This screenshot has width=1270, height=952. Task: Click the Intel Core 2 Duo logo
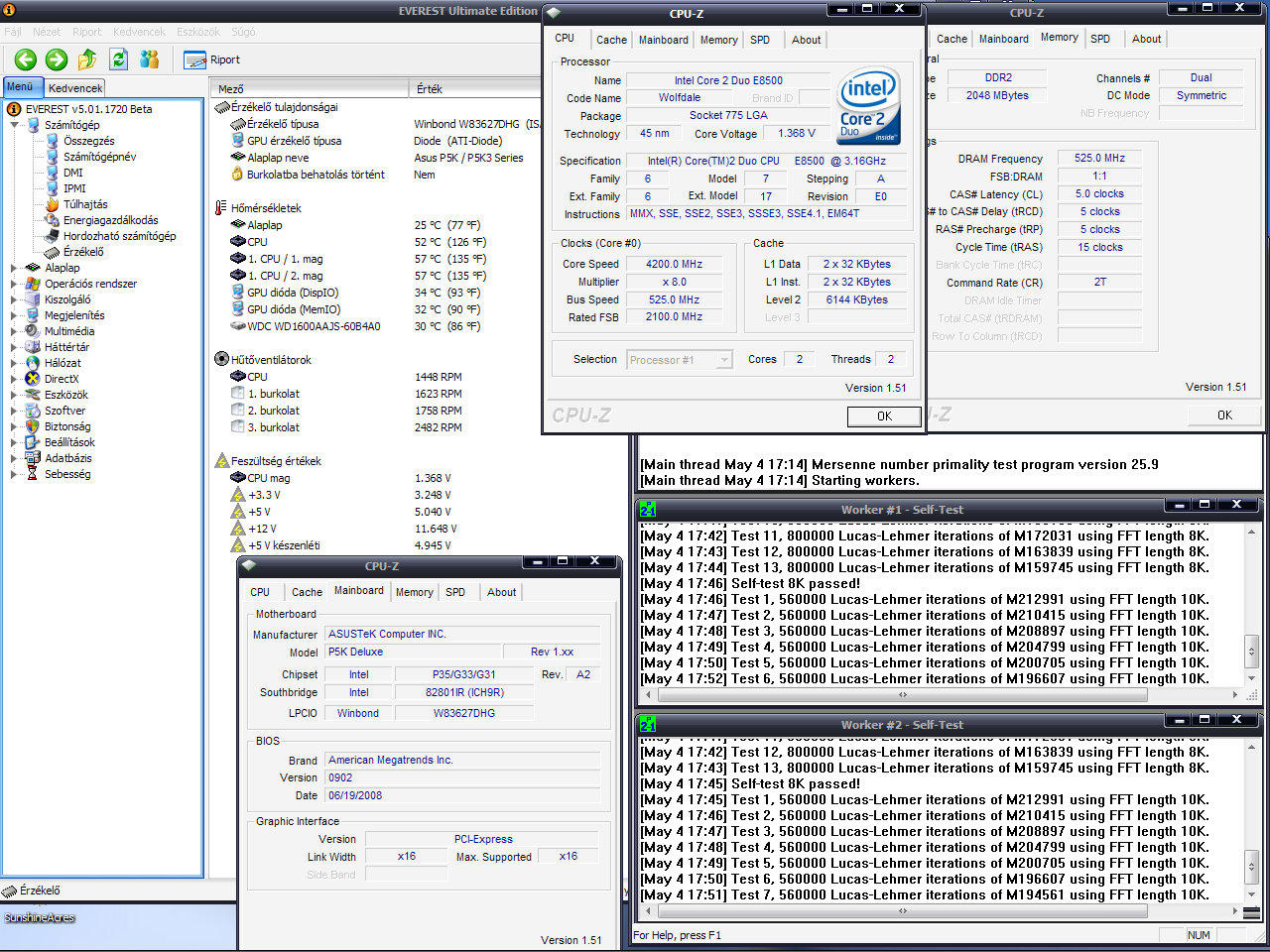(868, 105)
